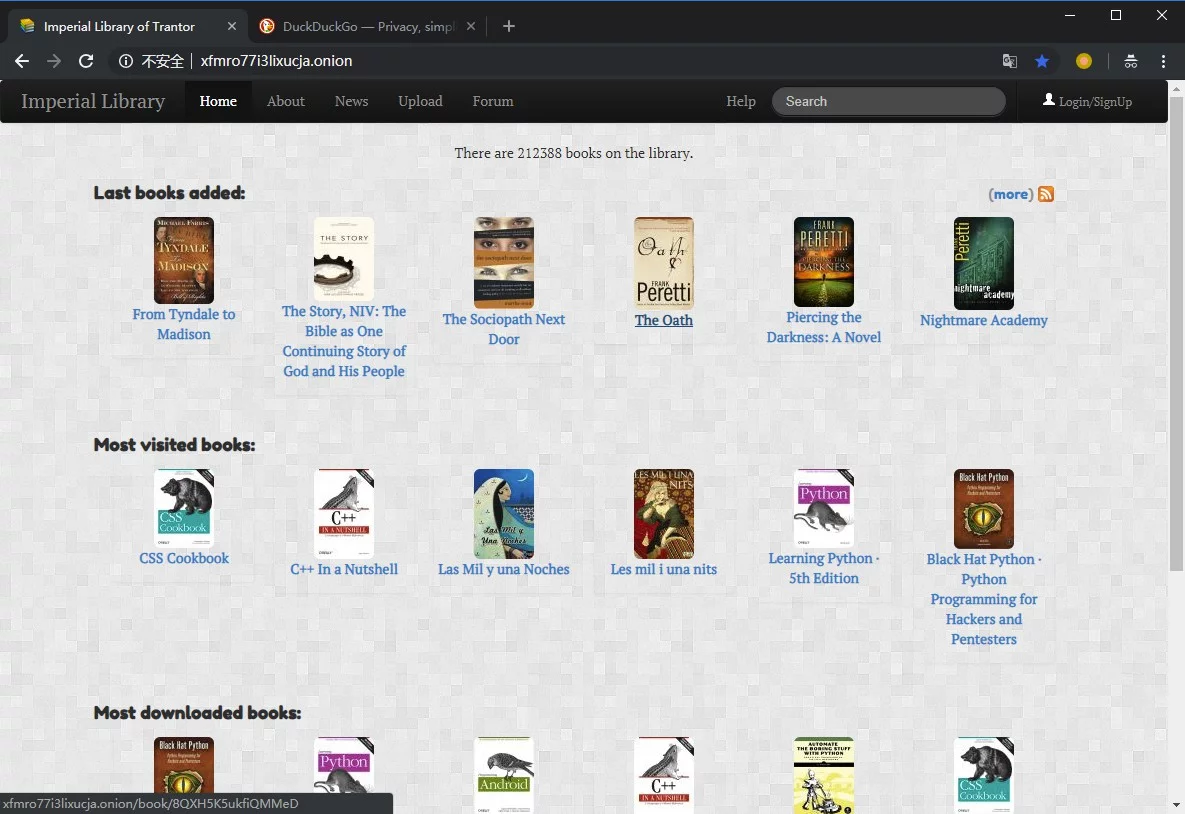Open the browser three-dot menu
This screenshot has width=1185, height=814.
(1163, 61)
